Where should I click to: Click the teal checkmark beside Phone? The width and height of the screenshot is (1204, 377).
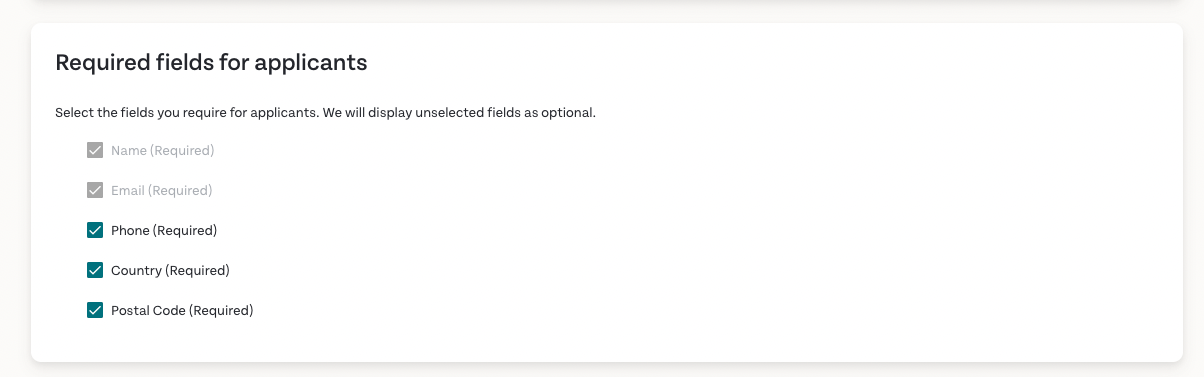pos(95,230)
